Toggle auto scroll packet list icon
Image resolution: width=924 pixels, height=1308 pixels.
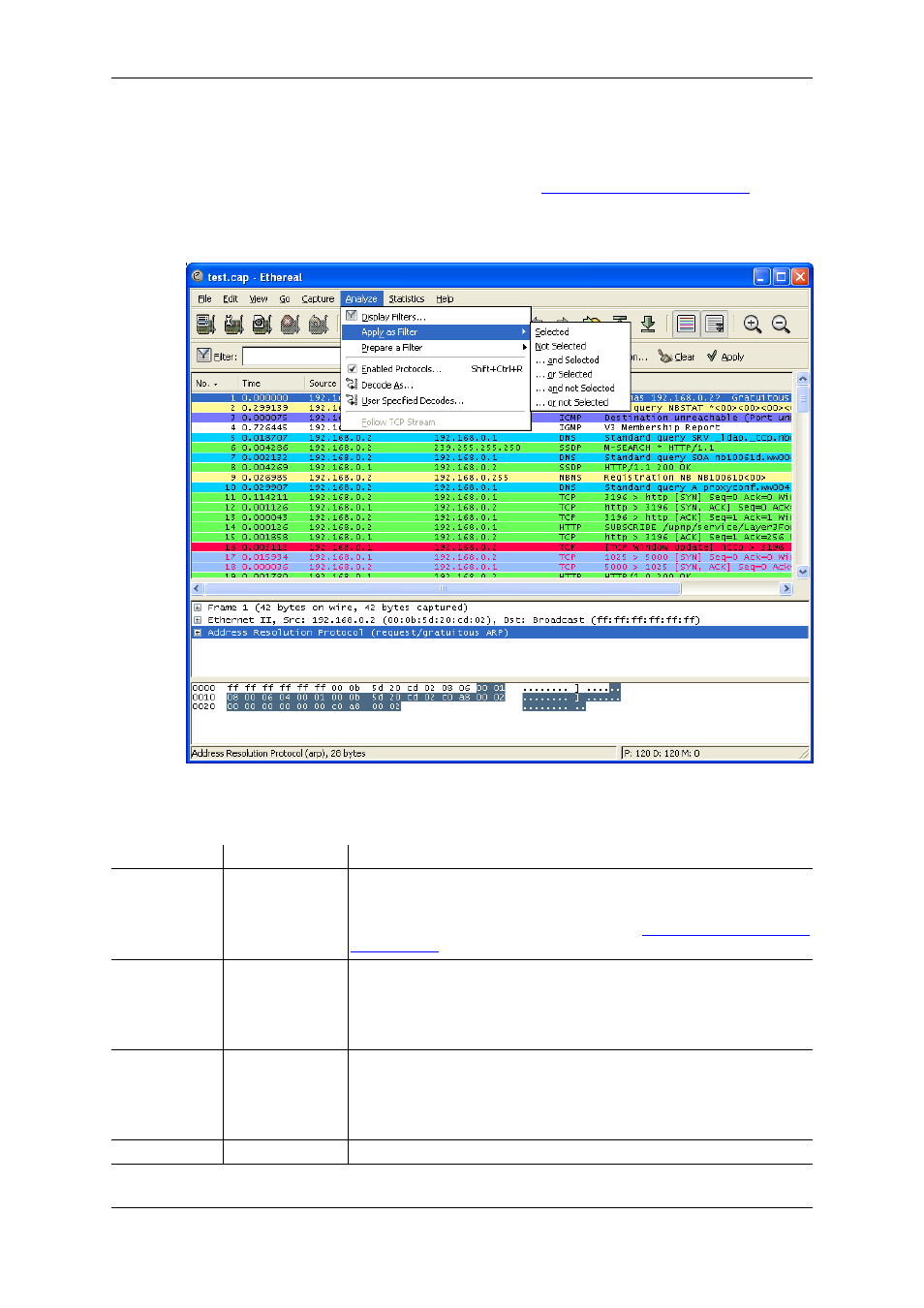pyautogui.click(x=715, y=324)
